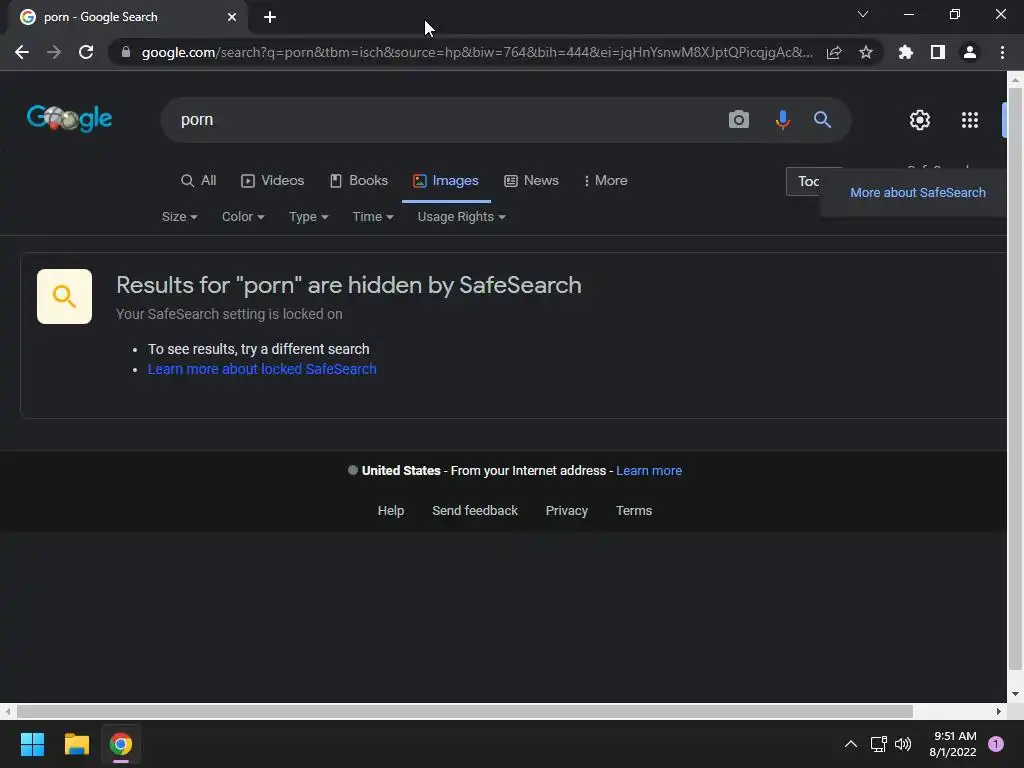Open the Privacy footer link

coord(566,511)
